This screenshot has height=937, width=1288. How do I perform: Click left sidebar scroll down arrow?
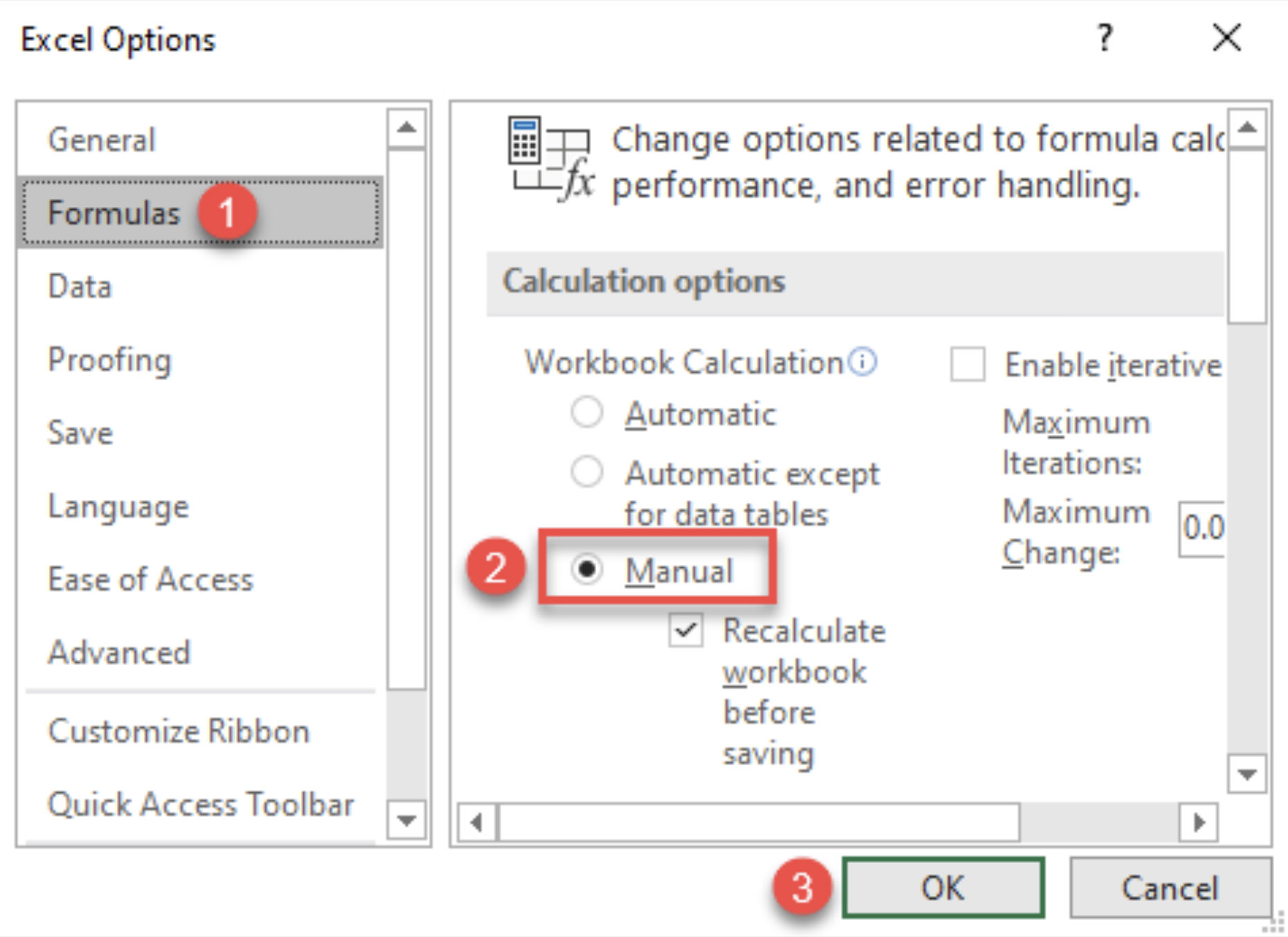pos(406,821)
